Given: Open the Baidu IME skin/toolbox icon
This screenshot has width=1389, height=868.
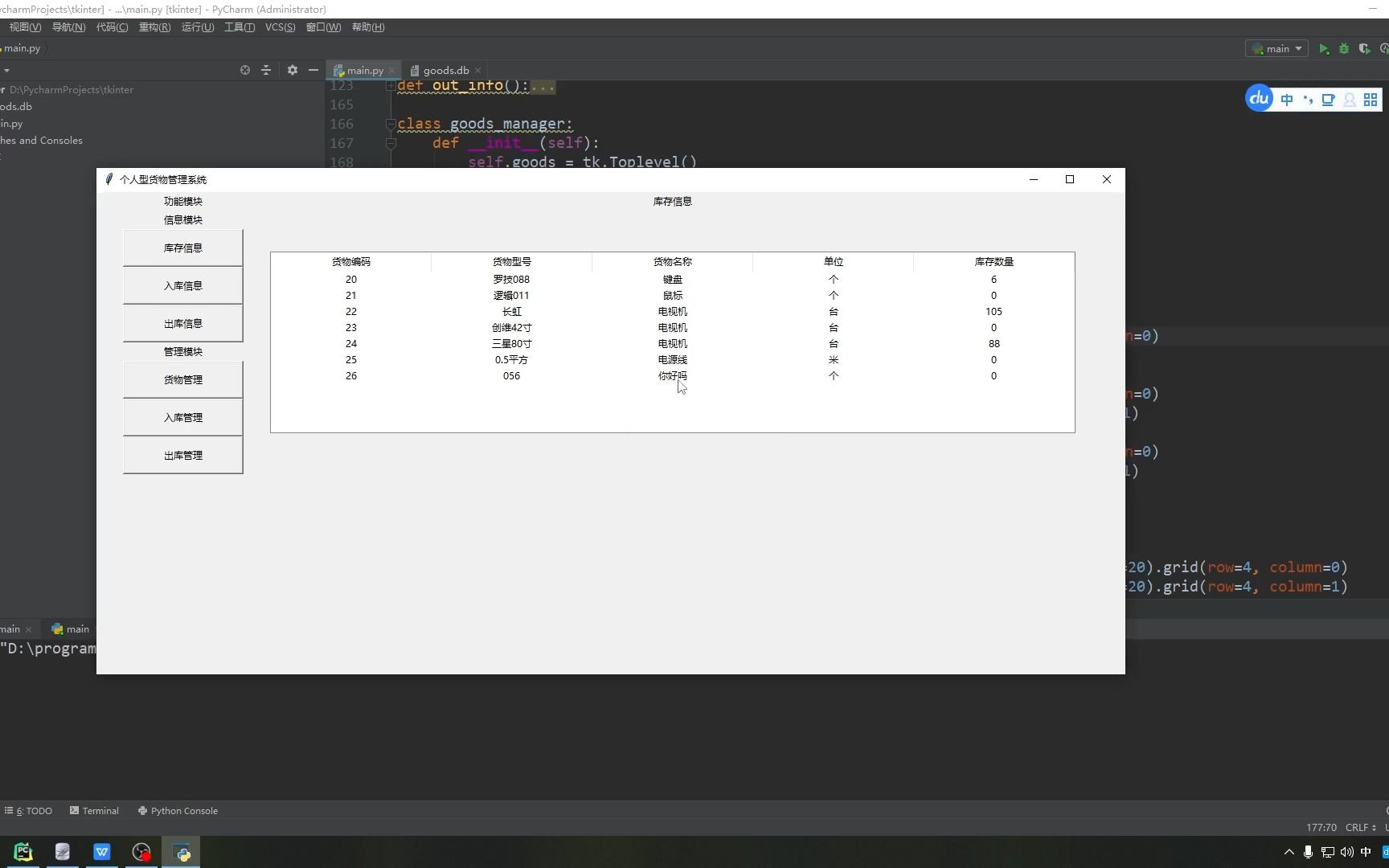Looking at the screenshot, I should pyautogui.click(x=1329, y=99).
